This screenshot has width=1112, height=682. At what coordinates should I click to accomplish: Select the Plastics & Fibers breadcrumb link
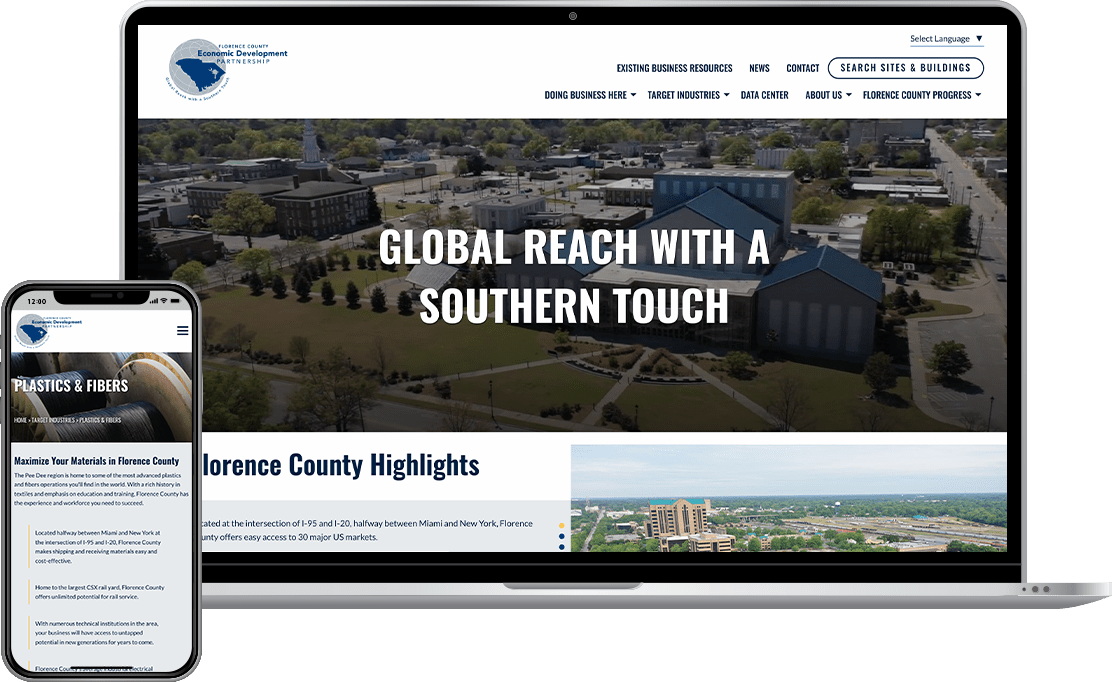pyautogui.click(x=102, y=419)
